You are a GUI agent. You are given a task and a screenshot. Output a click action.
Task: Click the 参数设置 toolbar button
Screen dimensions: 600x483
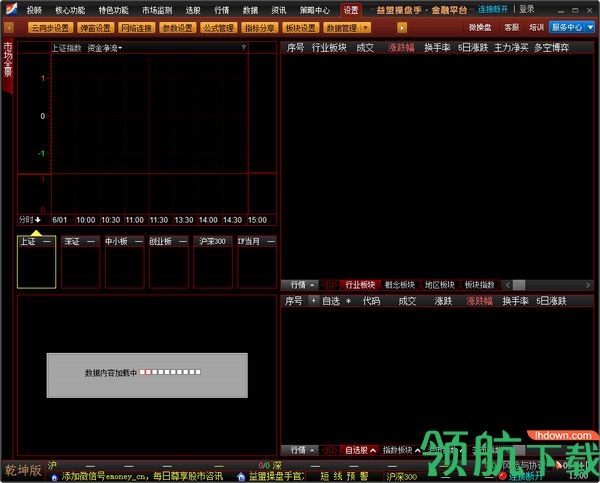178,28
